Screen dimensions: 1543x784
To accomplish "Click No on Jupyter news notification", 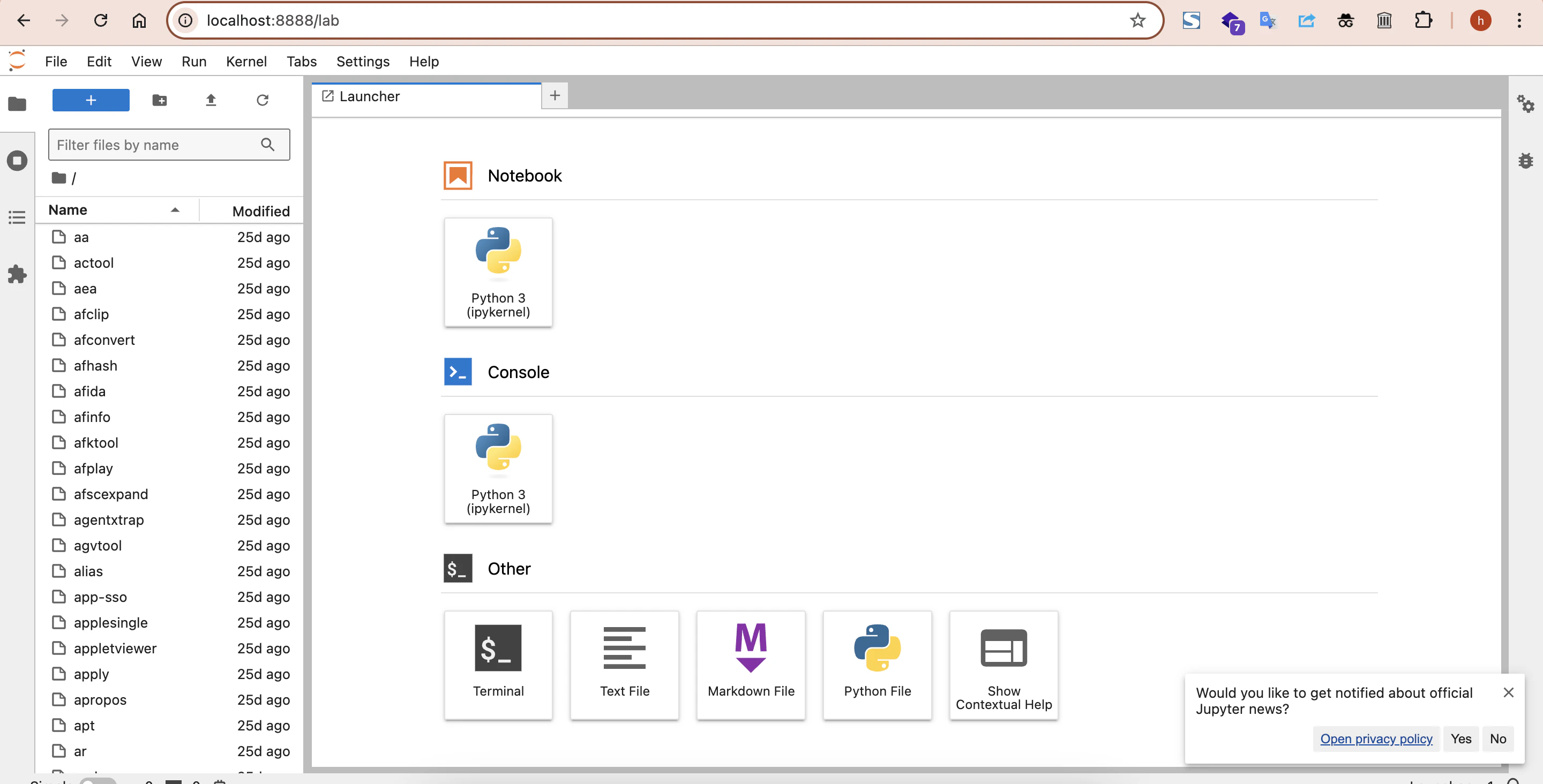I will [x=1497, y=738].
